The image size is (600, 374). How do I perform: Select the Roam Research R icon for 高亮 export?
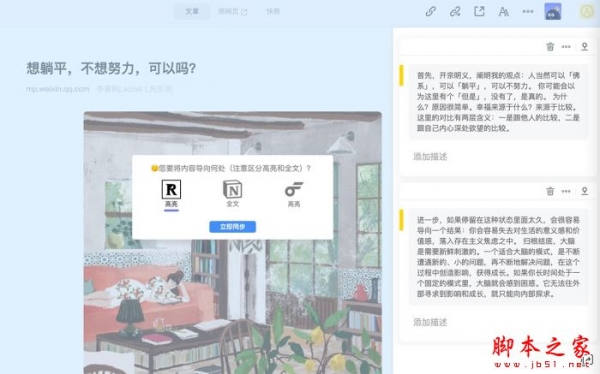click(x=171, y=189)
